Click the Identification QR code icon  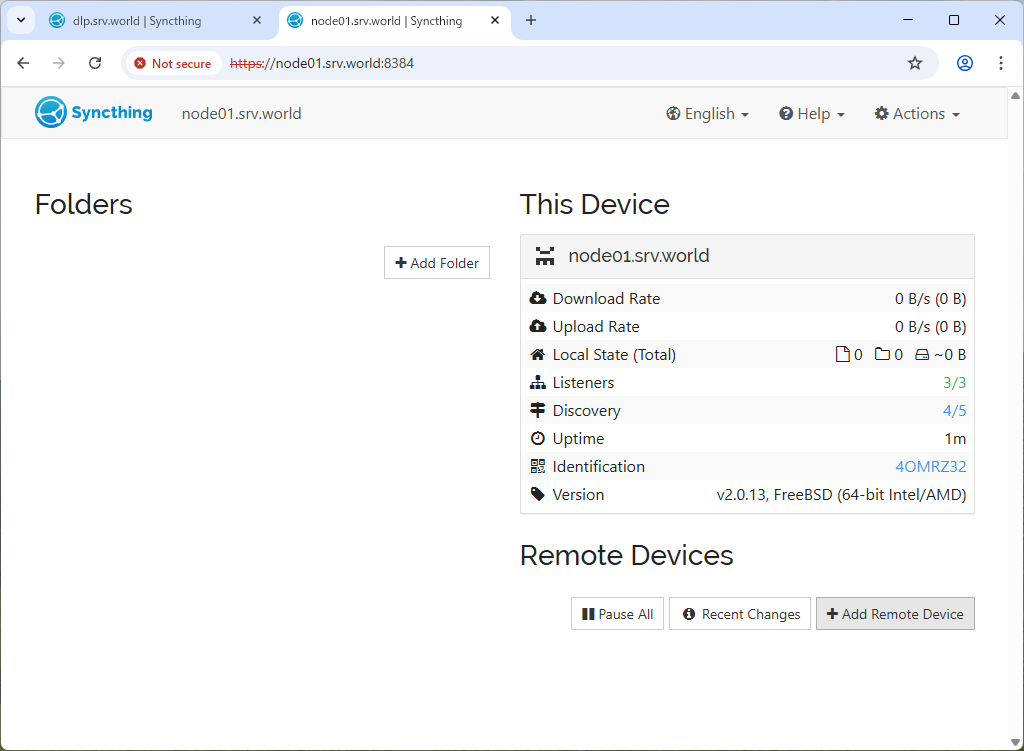click(538, 466)
